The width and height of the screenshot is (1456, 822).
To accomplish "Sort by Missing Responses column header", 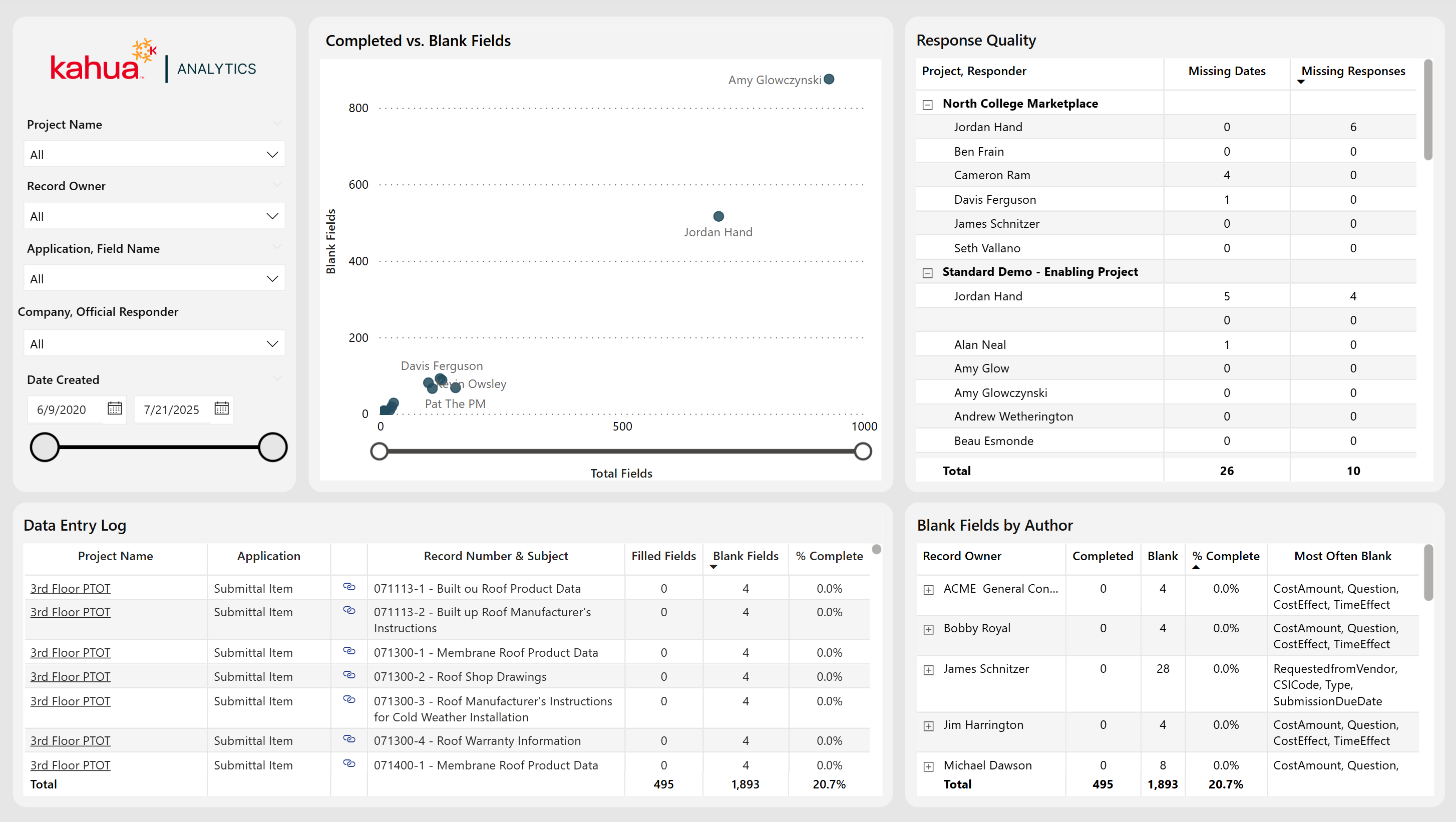I will 1352,71.
